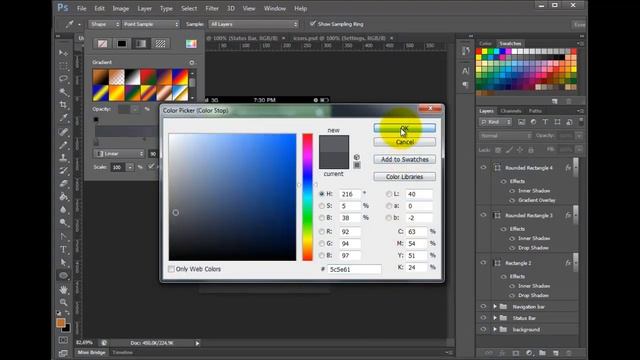Viewport: 640px width, 360px height.
Task: Choose the Pattern fill icon
Action: pos(160,44)
